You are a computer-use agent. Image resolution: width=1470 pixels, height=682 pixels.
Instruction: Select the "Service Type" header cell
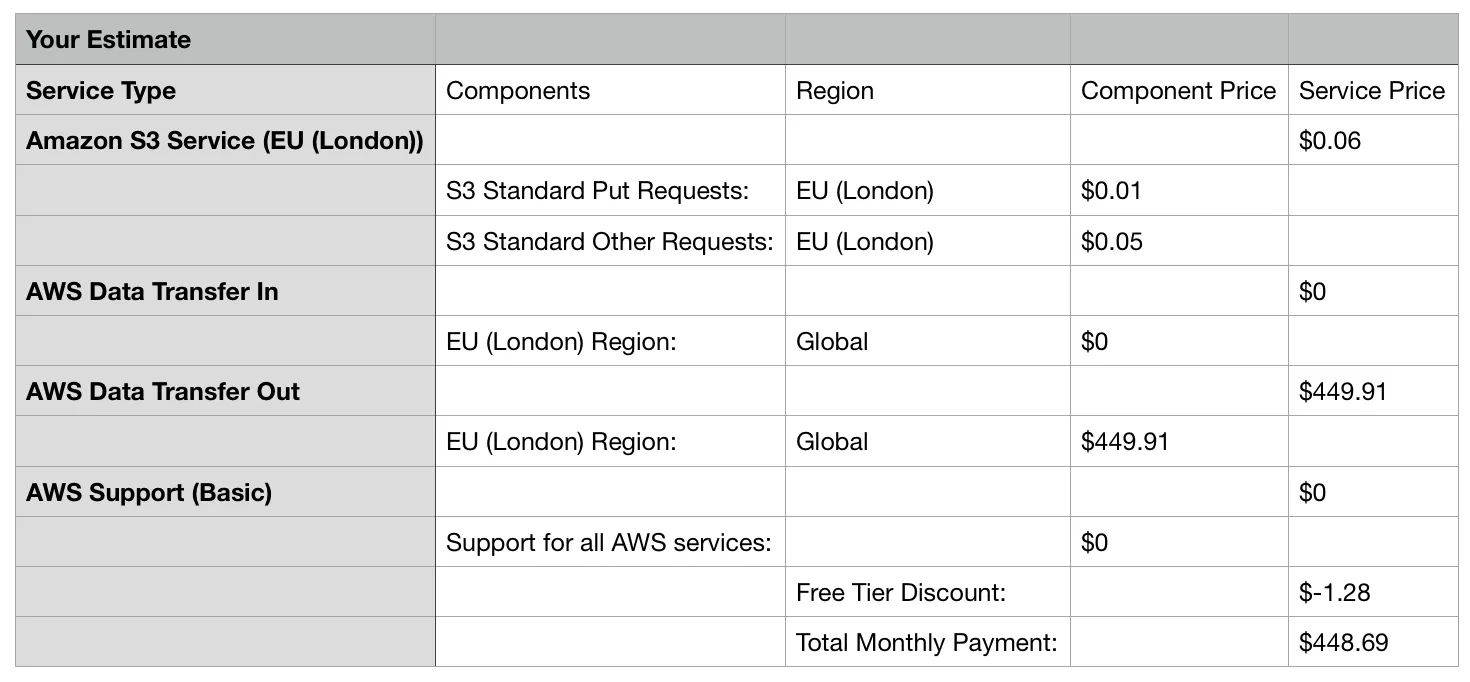pos(101,91)
